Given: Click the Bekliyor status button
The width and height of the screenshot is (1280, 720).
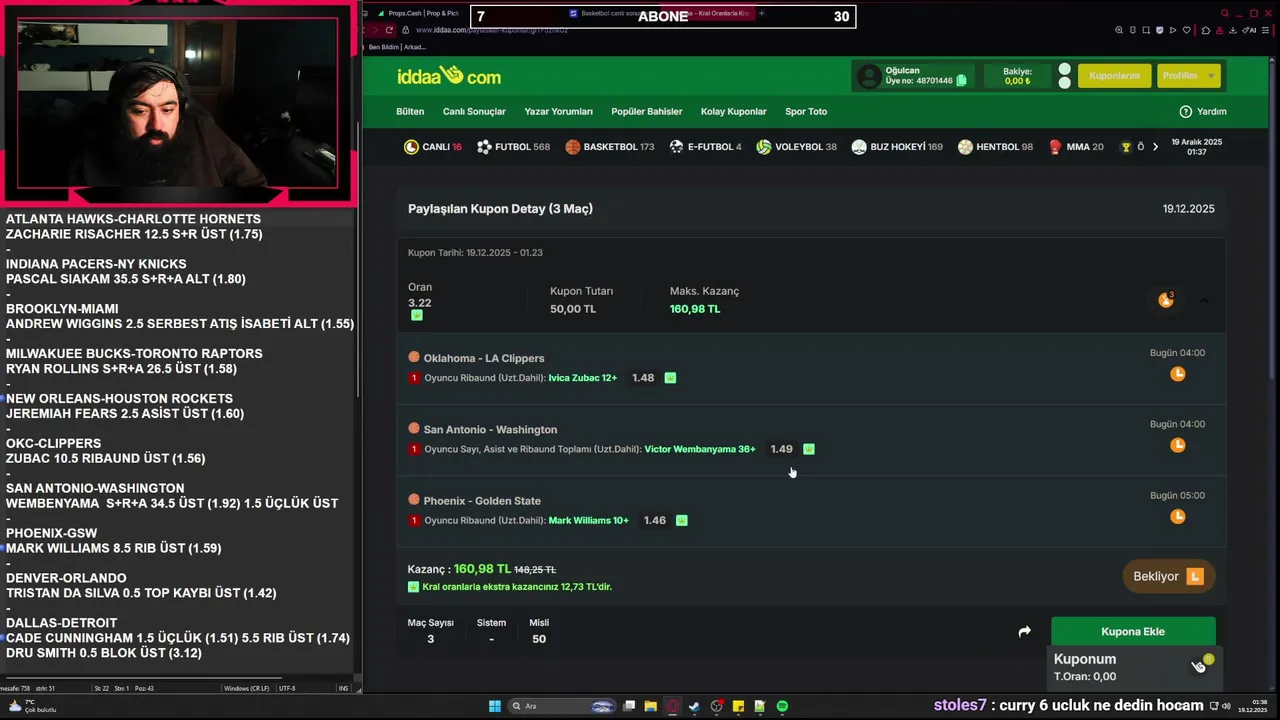Looking at the screenshot, I should click(x=1168, y=576).
